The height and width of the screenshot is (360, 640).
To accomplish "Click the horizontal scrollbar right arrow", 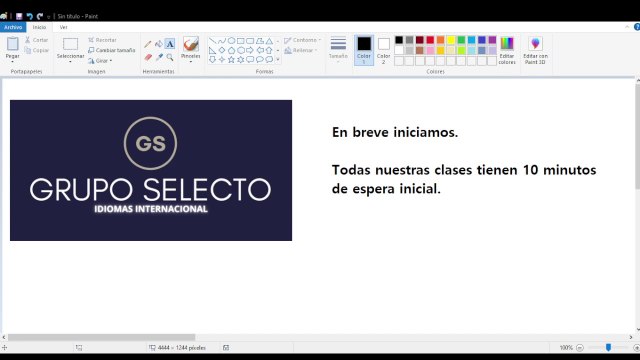I will (631, 337).
